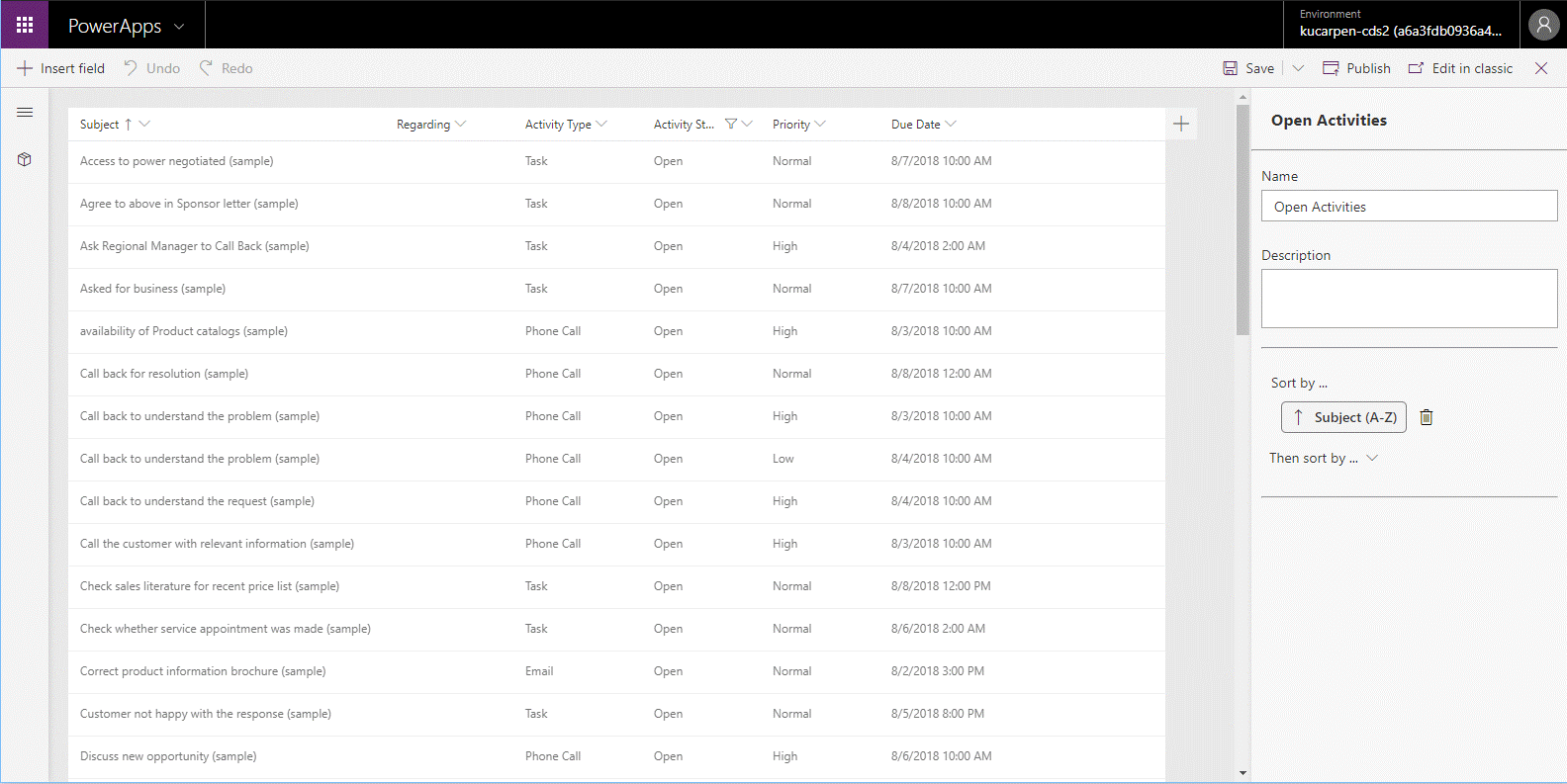Click the user account avatar icon

(1543, 25)
